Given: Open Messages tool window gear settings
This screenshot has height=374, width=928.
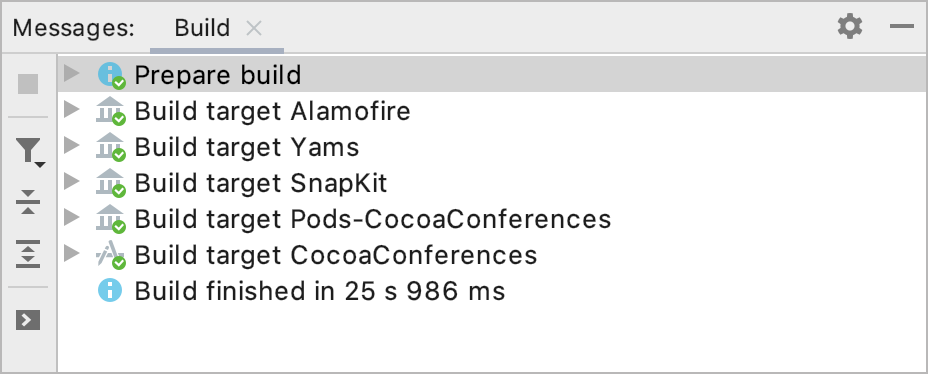Looking at the screenshot, I should (x=850, y=27).
